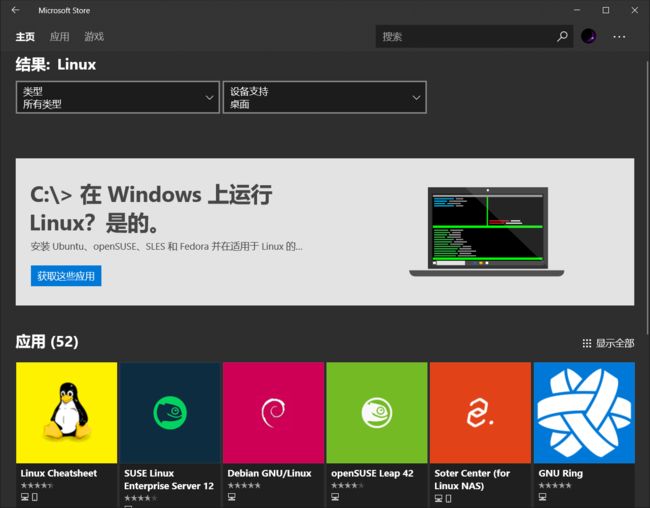This screenshot has width=650, height=508.
Task: Open the GNU Ring app icon
Action: tap(584, 413)
